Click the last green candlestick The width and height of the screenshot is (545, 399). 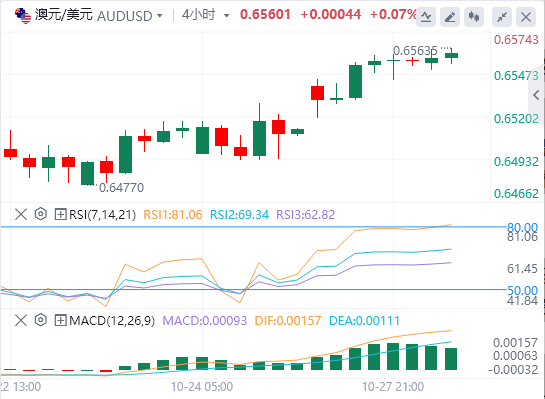452,56
